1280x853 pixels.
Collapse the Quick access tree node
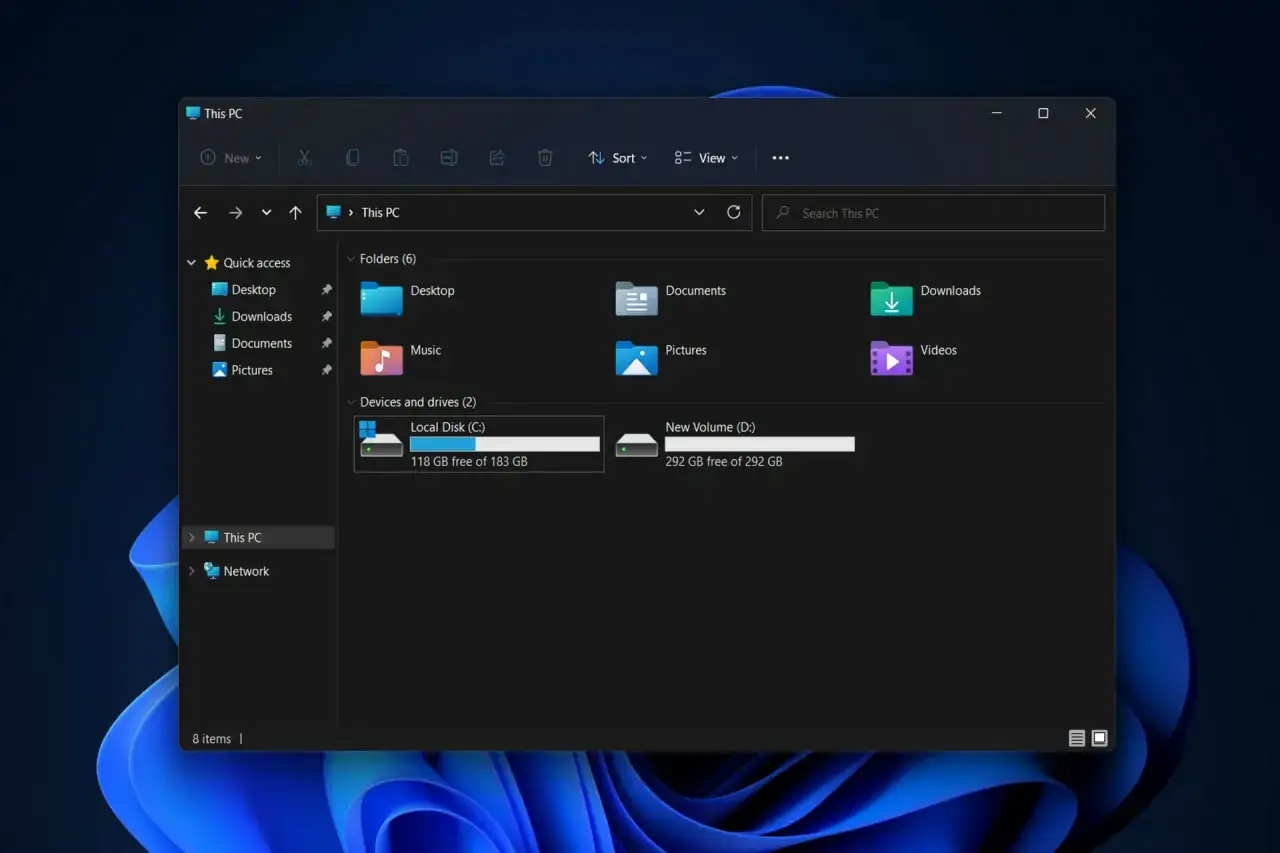coord(191,263)
